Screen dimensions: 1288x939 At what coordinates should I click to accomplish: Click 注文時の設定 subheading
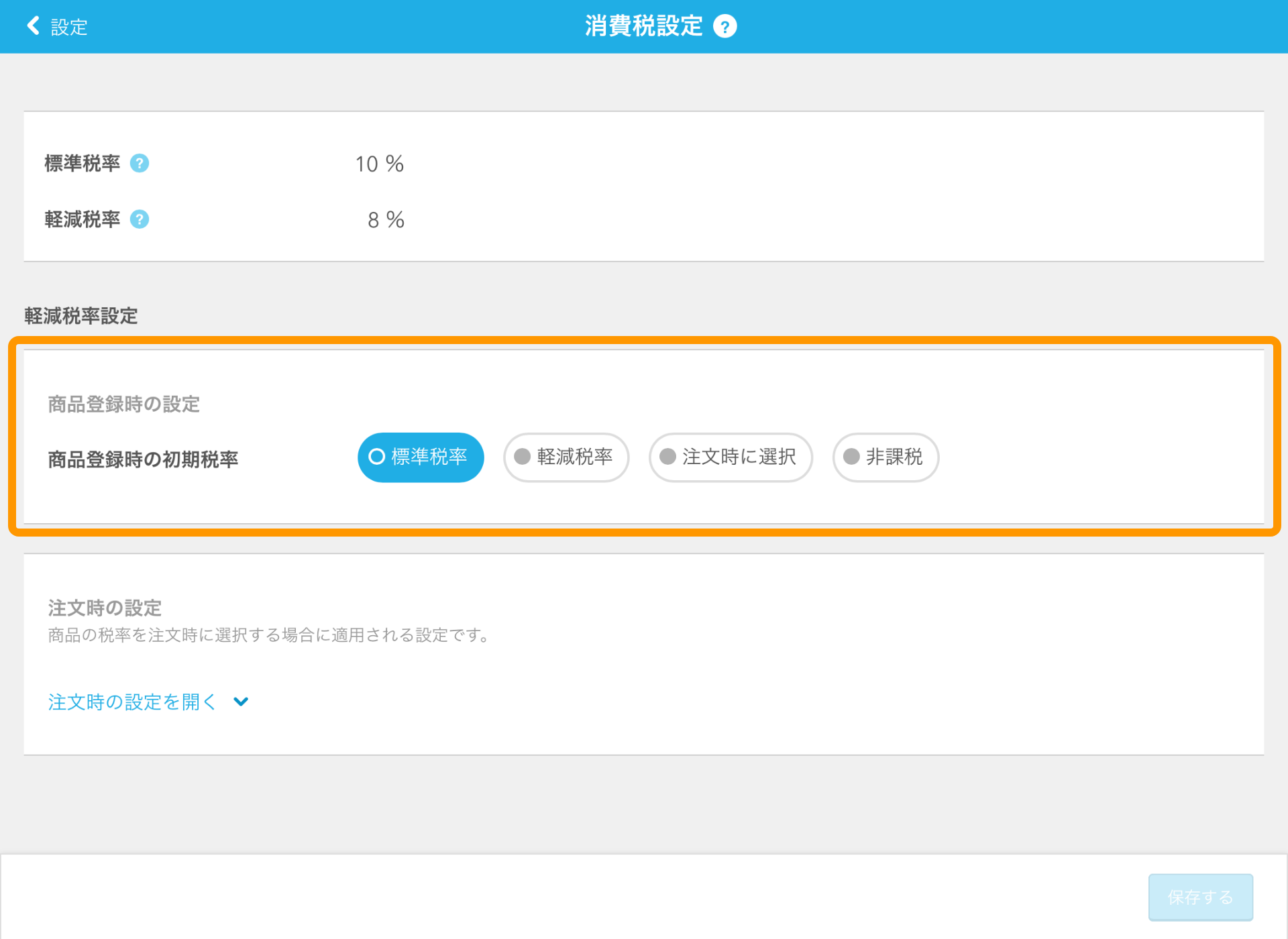[x=105, y=608]
